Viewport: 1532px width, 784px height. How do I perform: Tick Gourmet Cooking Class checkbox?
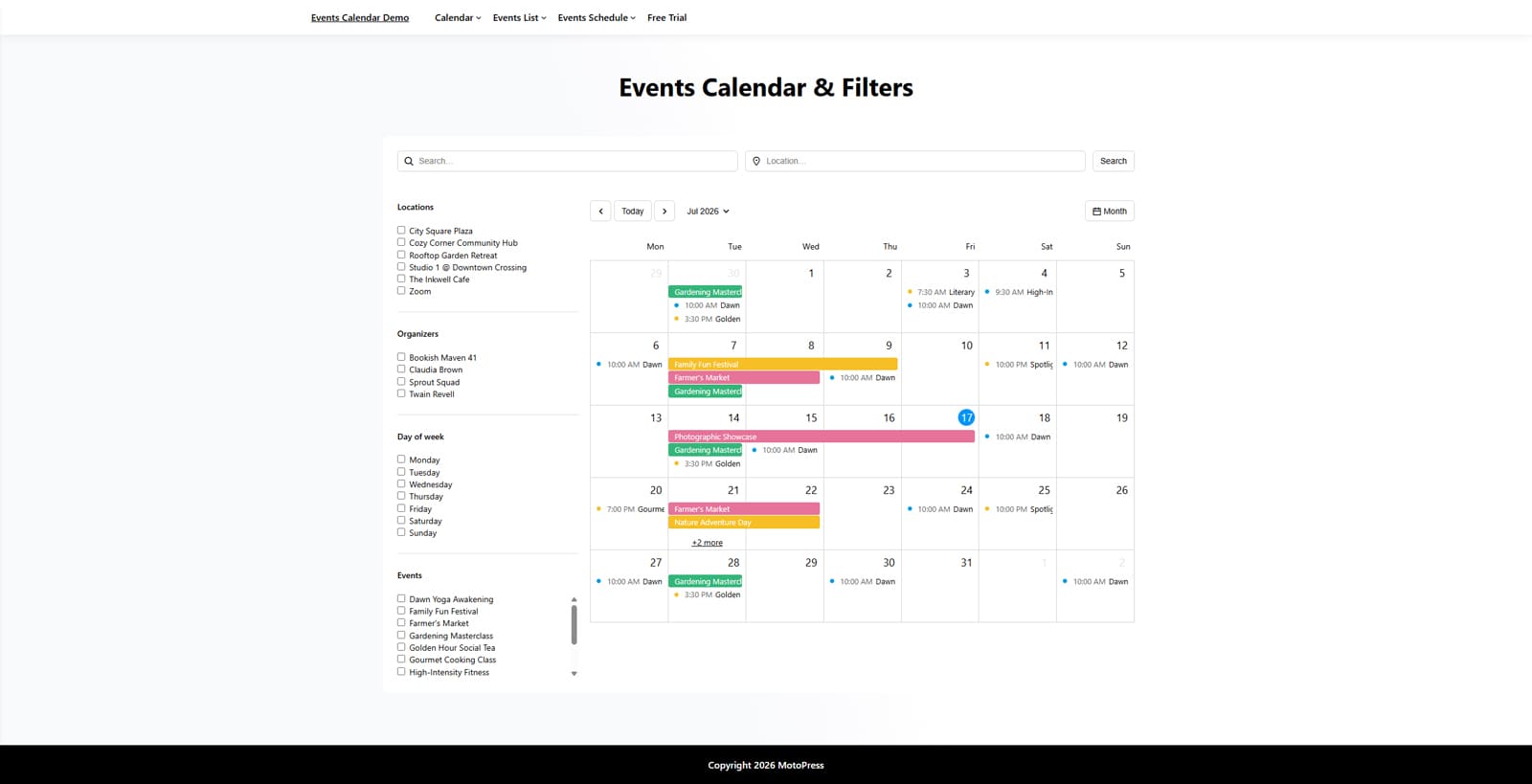pos(401,659)
